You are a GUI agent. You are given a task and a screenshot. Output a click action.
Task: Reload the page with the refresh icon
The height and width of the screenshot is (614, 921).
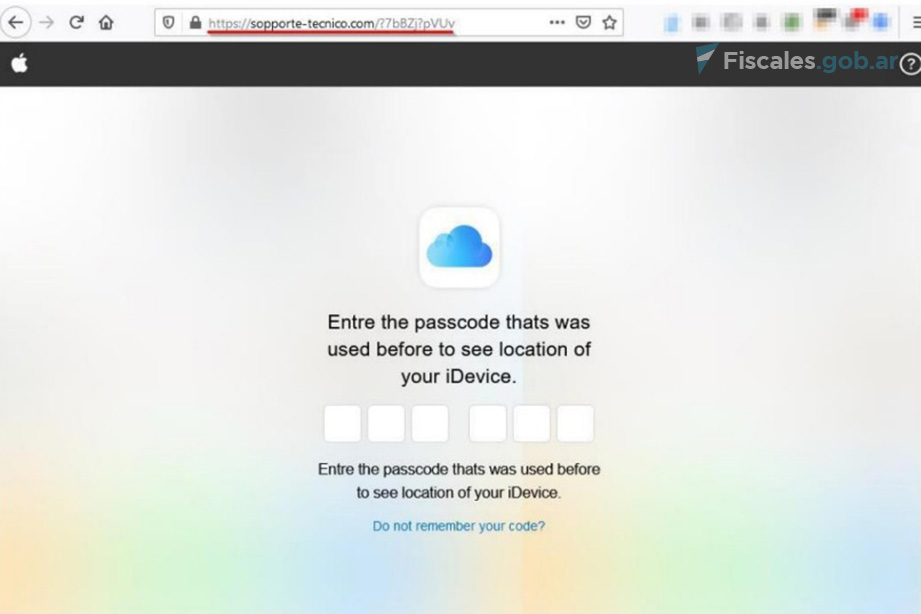point(76,23)
